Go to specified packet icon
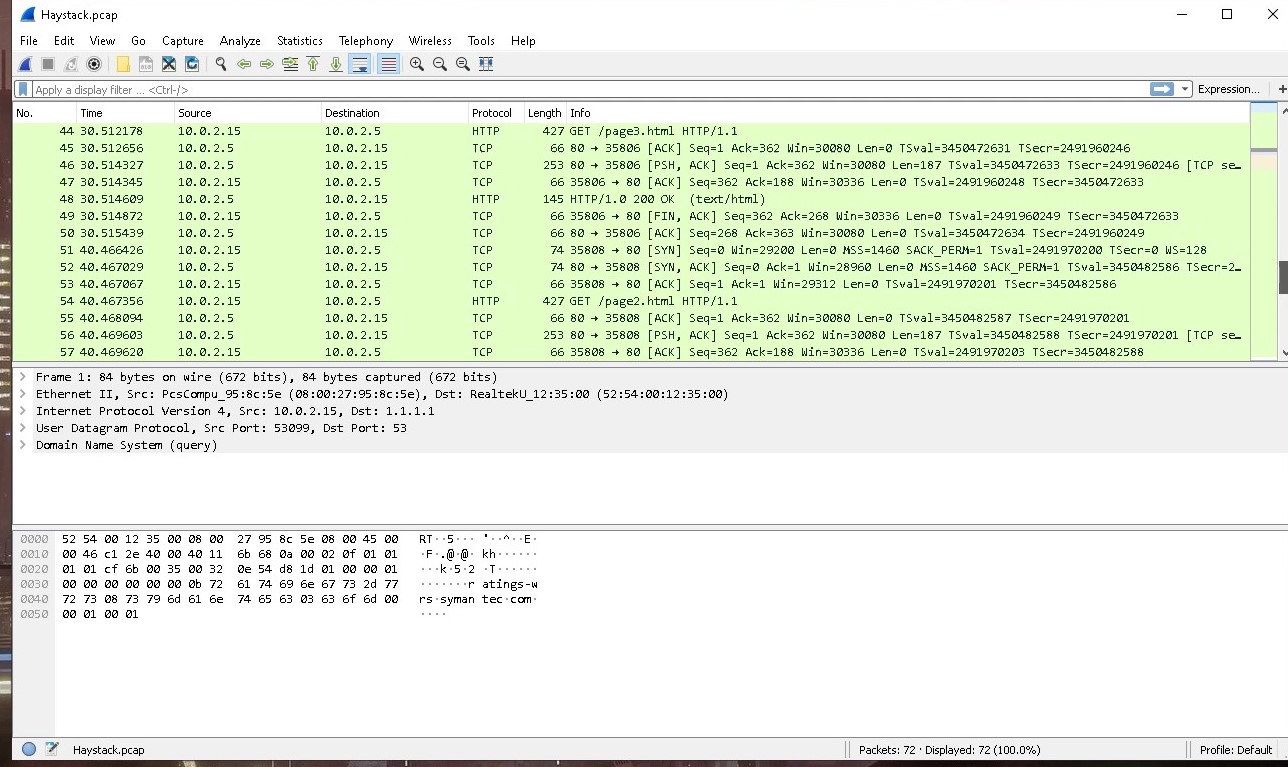The width and height of the screenshot is (1288, 767). 290,64
